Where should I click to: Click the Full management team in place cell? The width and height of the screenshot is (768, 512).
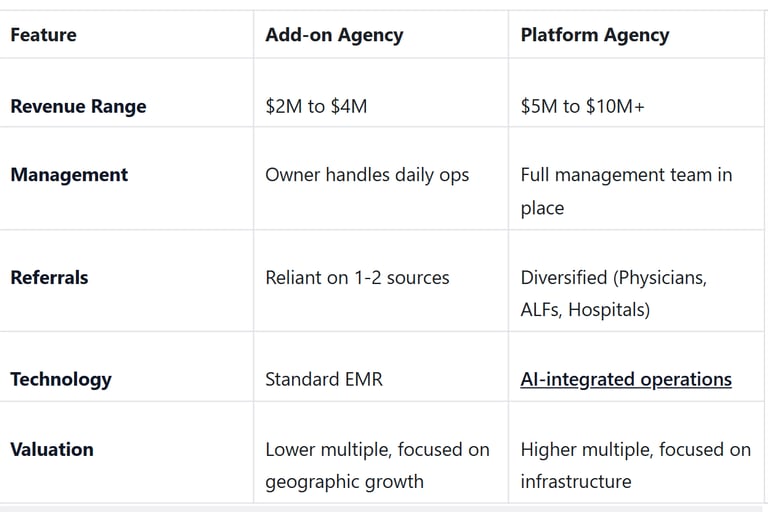coord(626,191)
